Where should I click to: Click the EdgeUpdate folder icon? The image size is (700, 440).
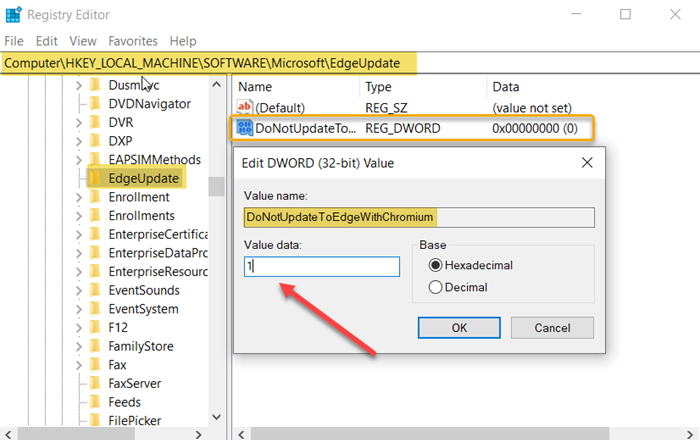(95, 178)
